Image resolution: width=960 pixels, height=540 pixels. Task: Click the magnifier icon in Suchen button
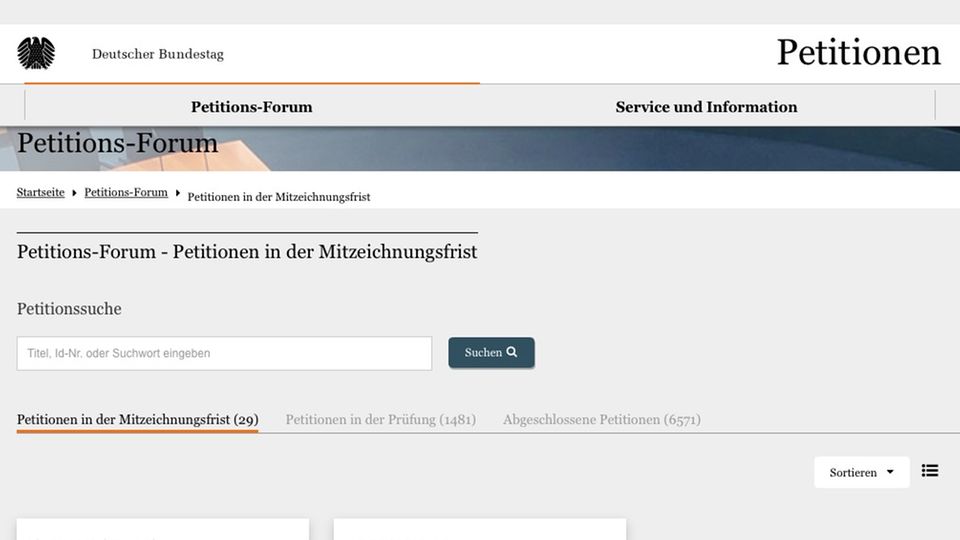pos(512,352)
